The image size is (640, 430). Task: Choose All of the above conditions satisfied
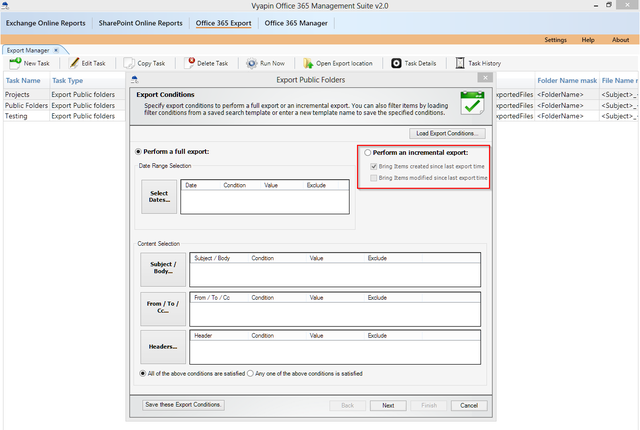pos(142,373)
